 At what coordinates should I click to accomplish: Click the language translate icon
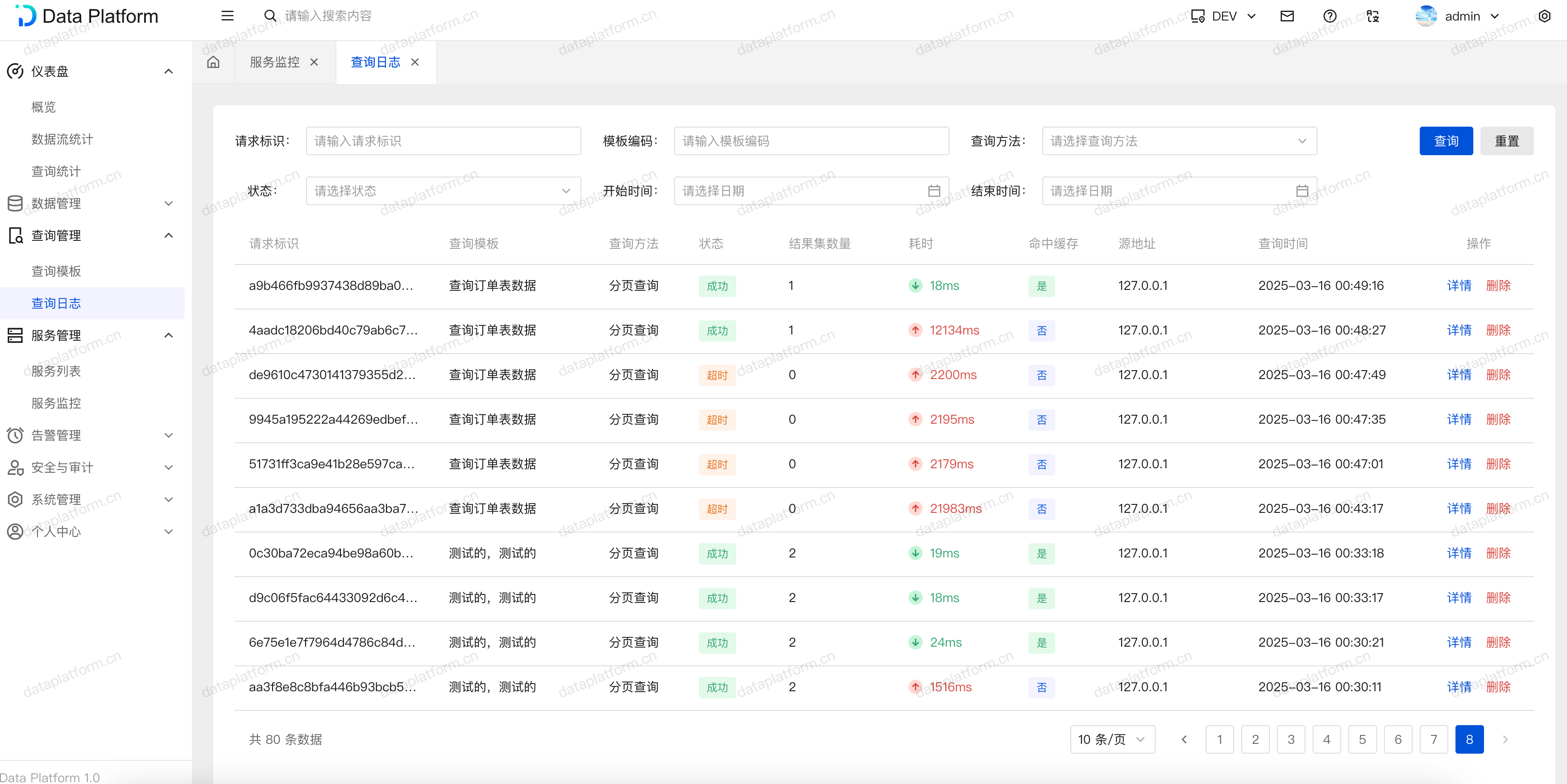pyautogui.click(x=1373, y=16)
